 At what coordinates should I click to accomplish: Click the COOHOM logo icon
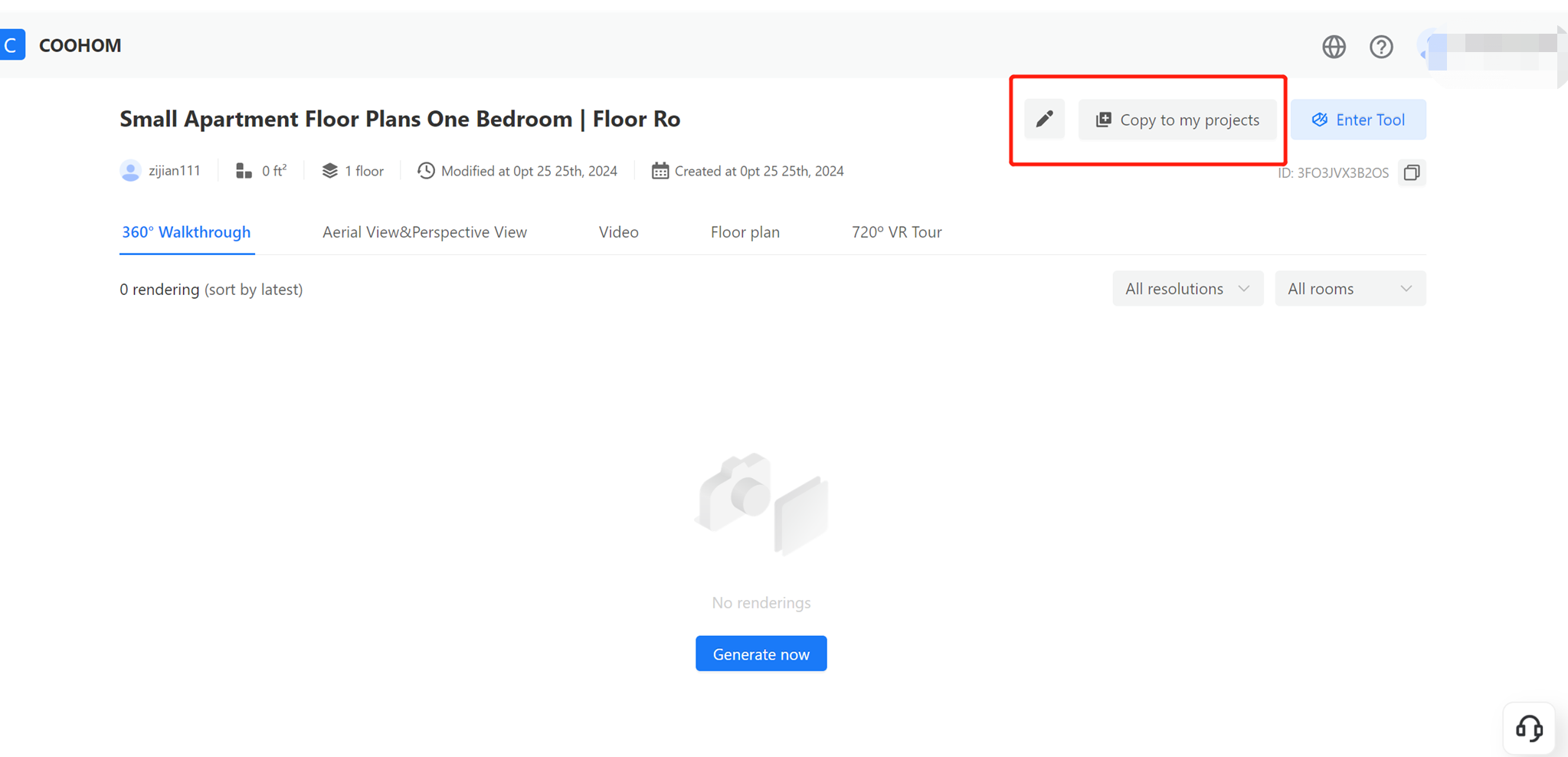[12, 45]
